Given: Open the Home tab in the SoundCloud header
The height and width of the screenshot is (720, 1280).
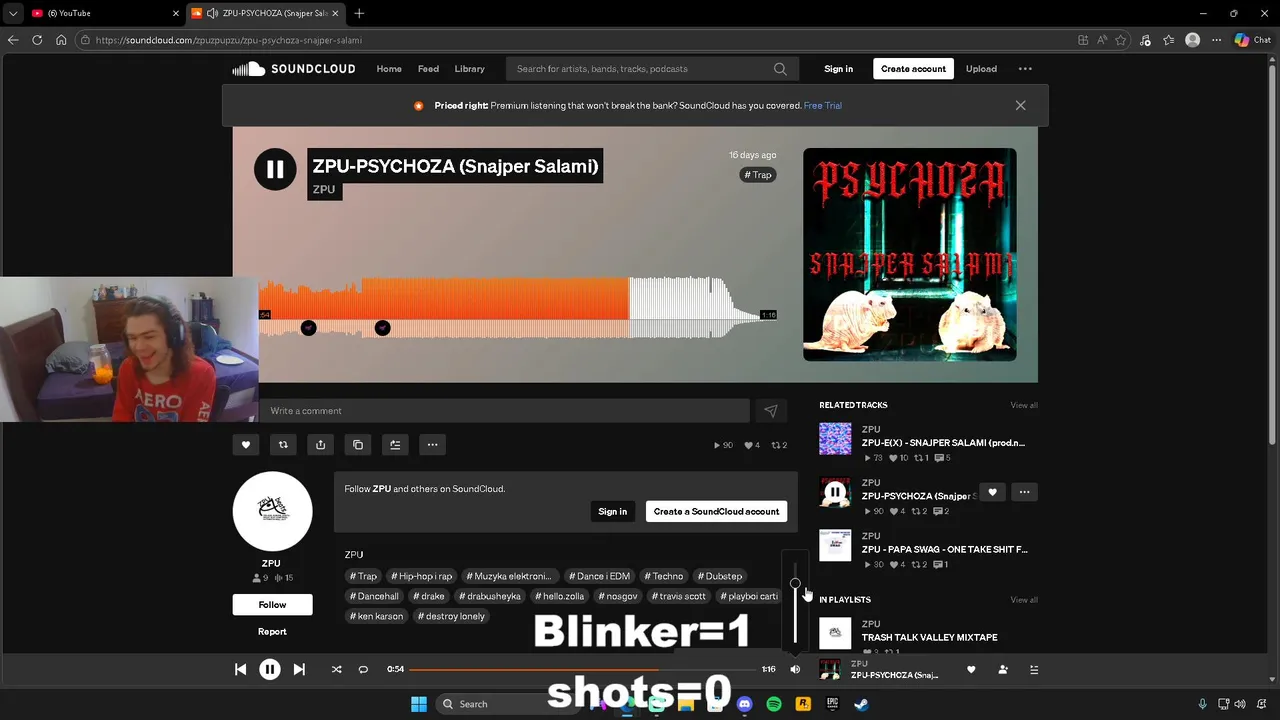Looking at the screenshot, I should click(389, 69).
